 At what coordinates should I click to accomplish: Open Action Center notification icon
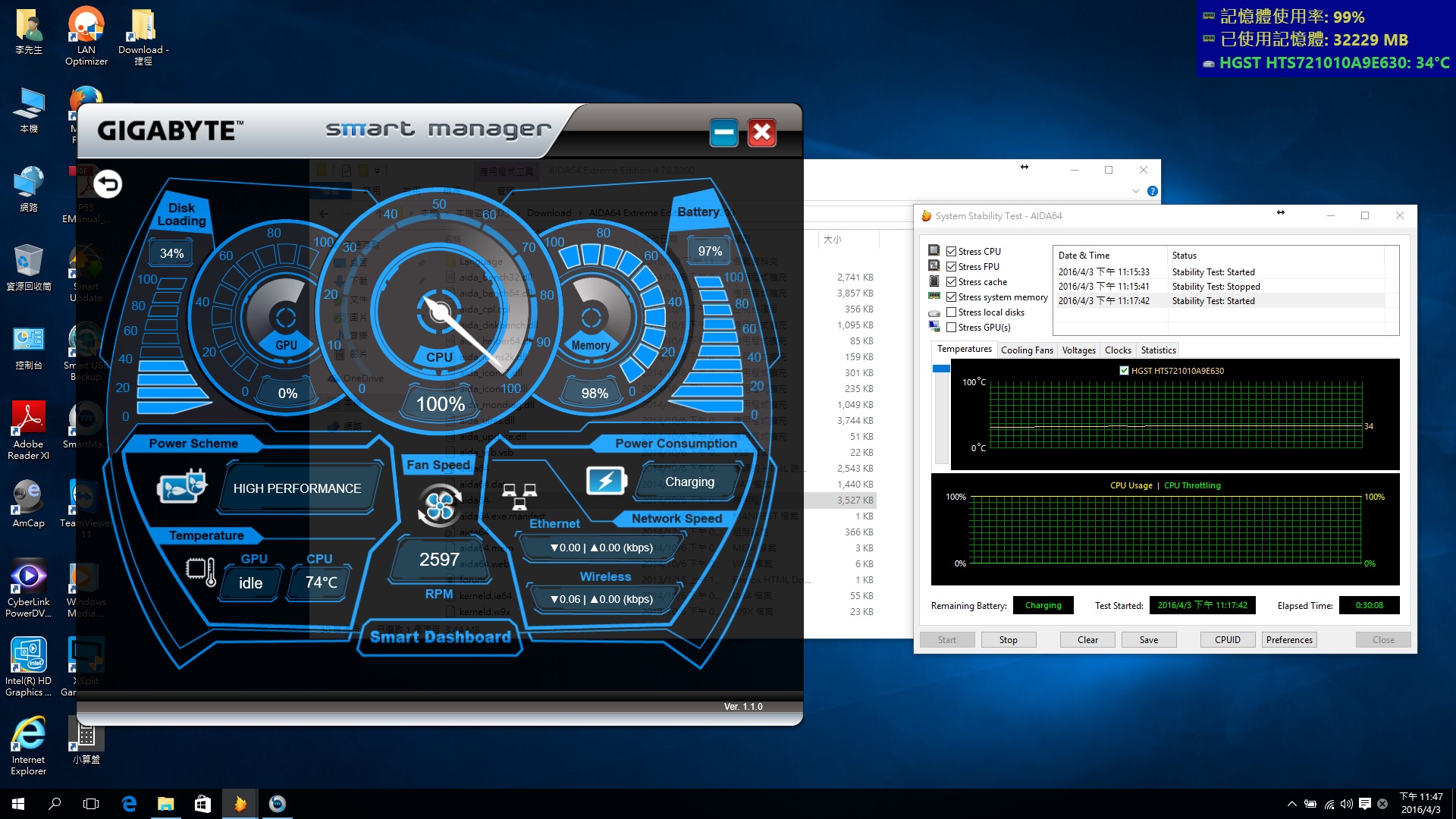pos(1365,804)
